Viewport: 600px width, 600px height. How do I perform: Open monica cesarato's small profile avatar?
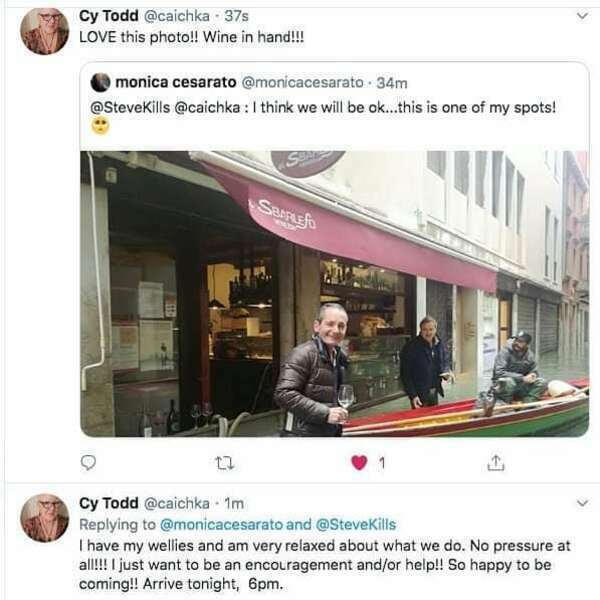[100, 82]
